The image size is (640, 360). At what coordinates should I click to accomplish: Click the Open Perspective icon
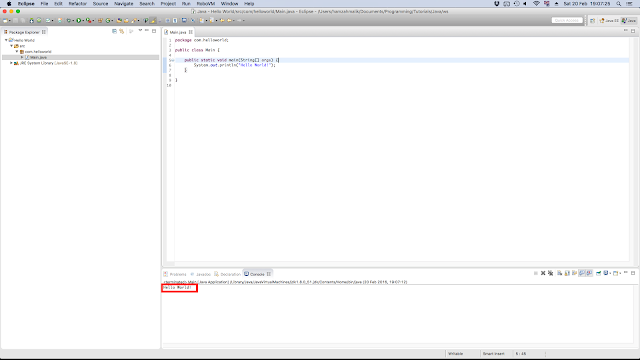(x=592, y=20)
